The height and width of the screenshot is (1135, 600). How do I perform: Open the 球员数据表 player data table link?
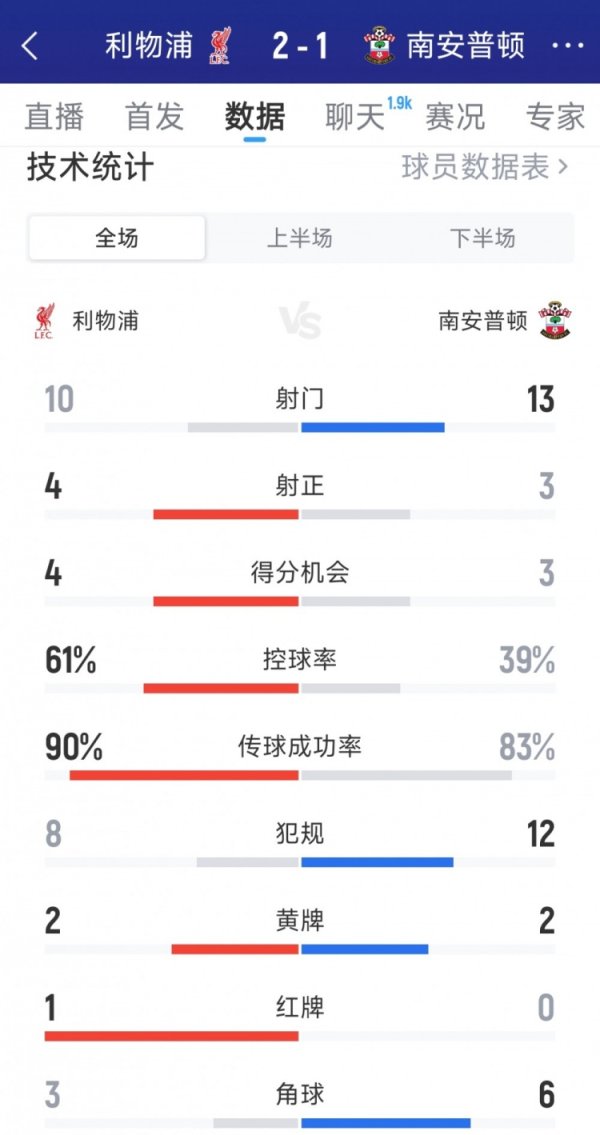[x=485, y=167]
